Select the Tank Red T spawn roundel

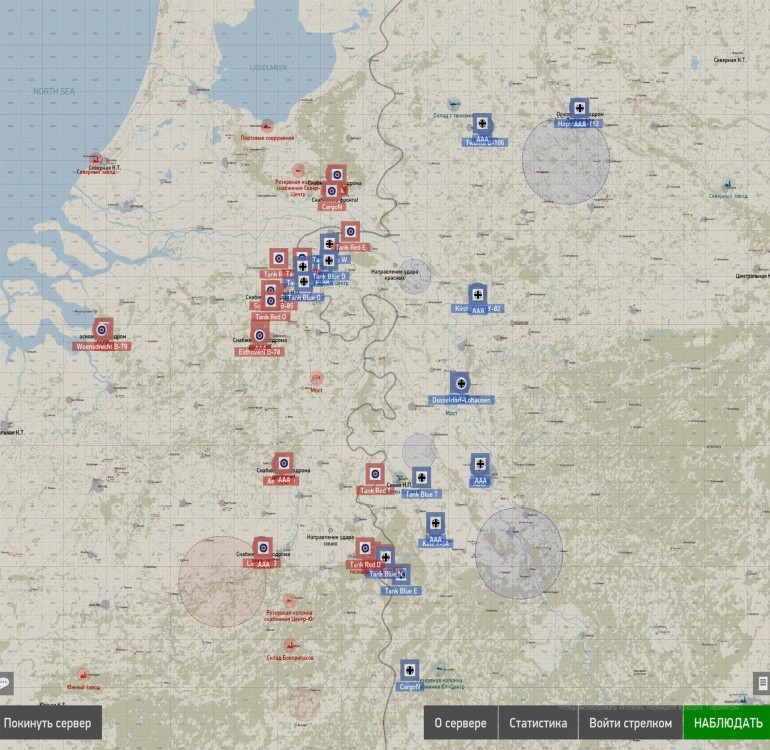click(375, 474)
